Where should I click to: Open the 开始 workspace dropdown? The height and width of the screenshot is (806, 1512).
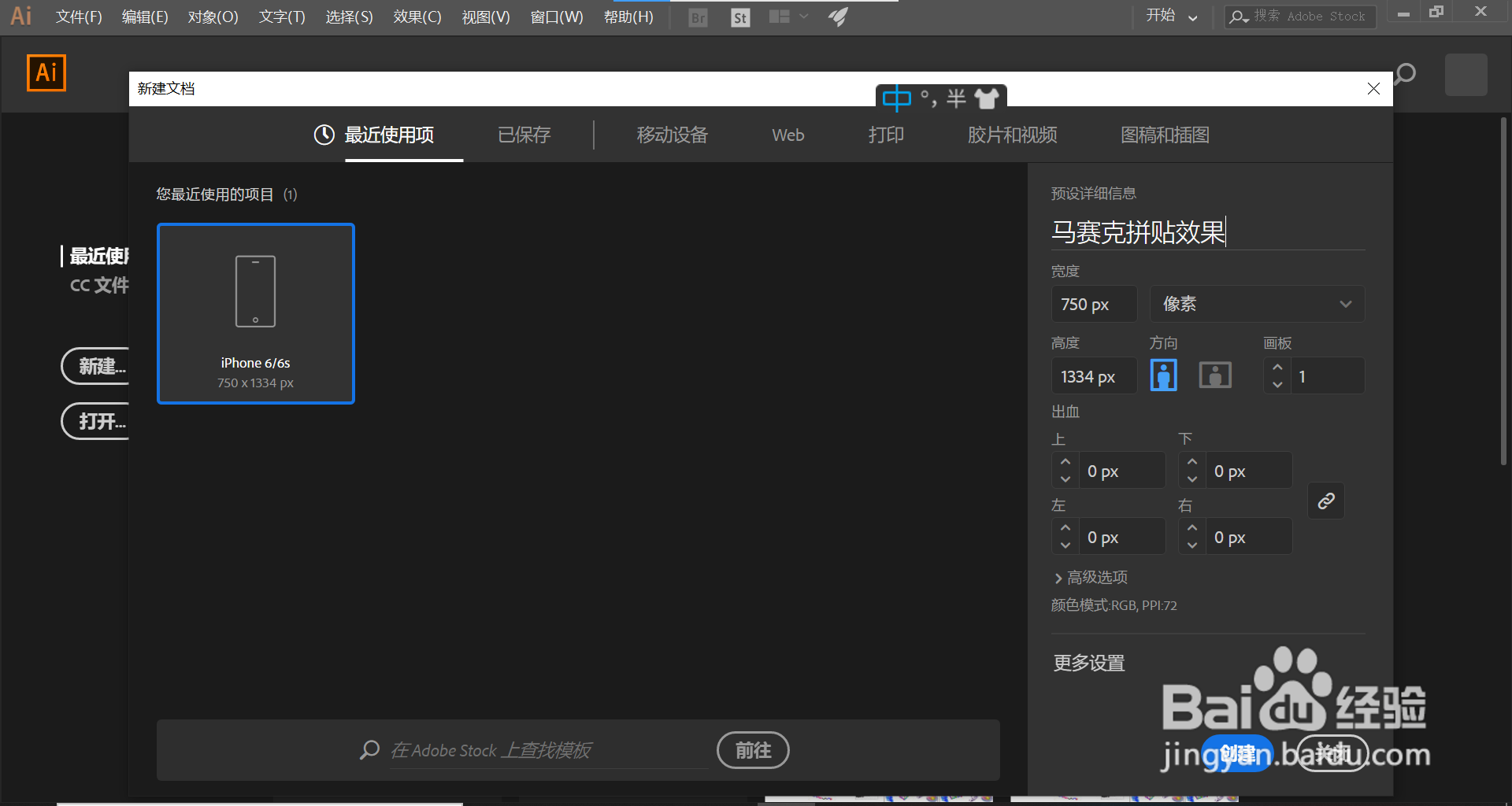[x=1172, y=16]
